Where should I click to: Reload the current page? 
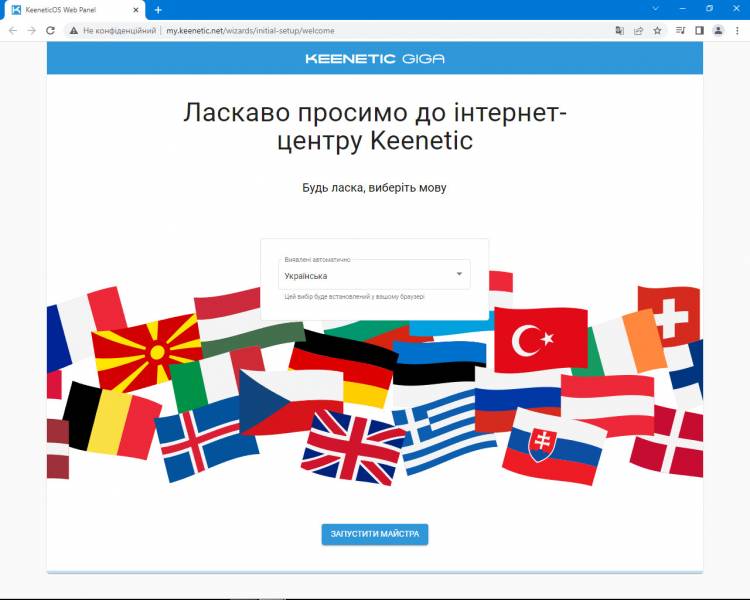coord(50,31)
